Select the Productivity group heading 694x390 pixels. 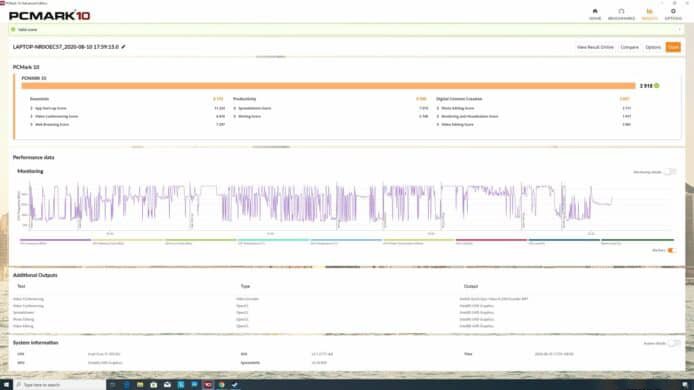(x=244, y=99)
